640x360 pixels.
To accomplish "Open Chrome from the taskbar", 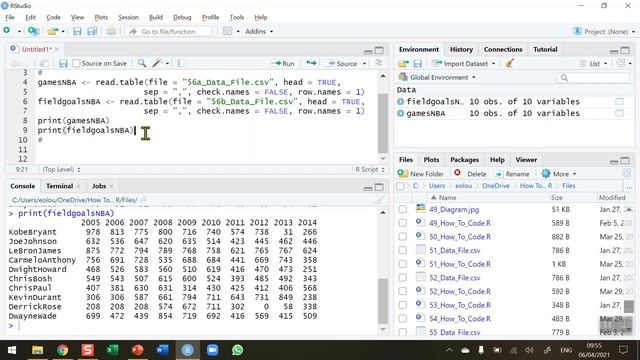I will (62, 350).
